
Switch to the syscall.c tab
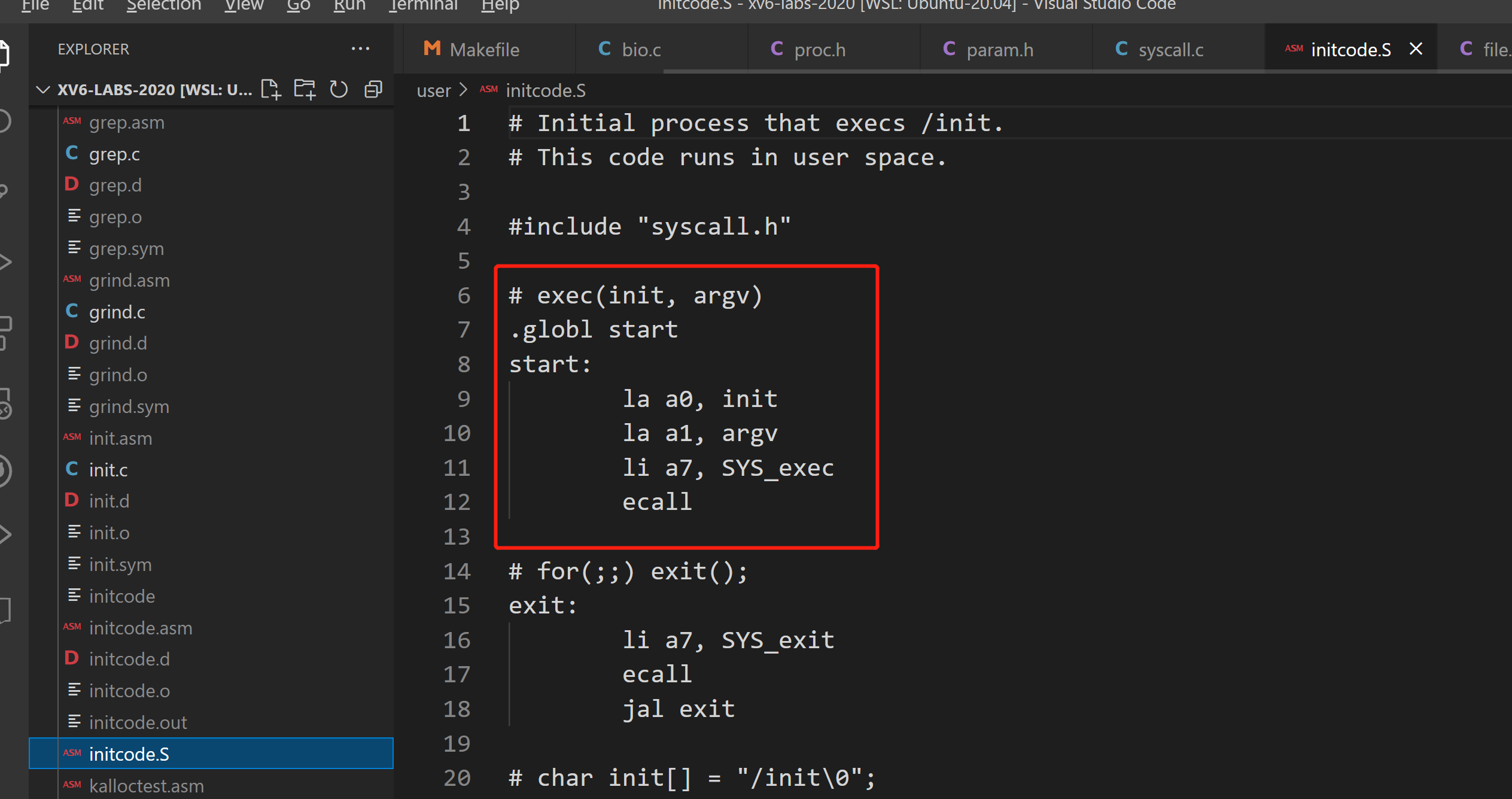pos(1170,50)
